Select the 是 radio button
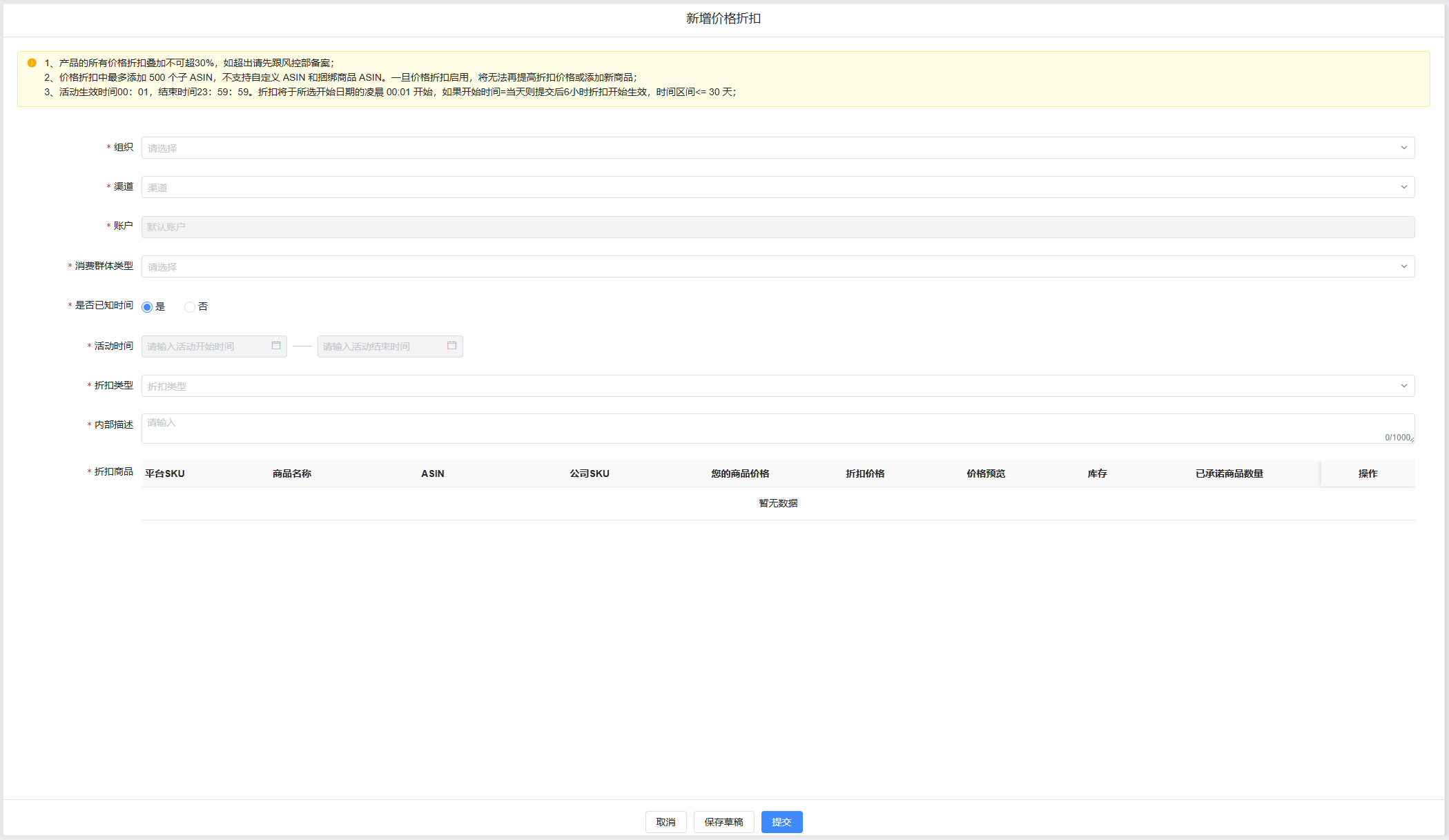The width and height of the screenshot is (1449, 840). (147, 307)
